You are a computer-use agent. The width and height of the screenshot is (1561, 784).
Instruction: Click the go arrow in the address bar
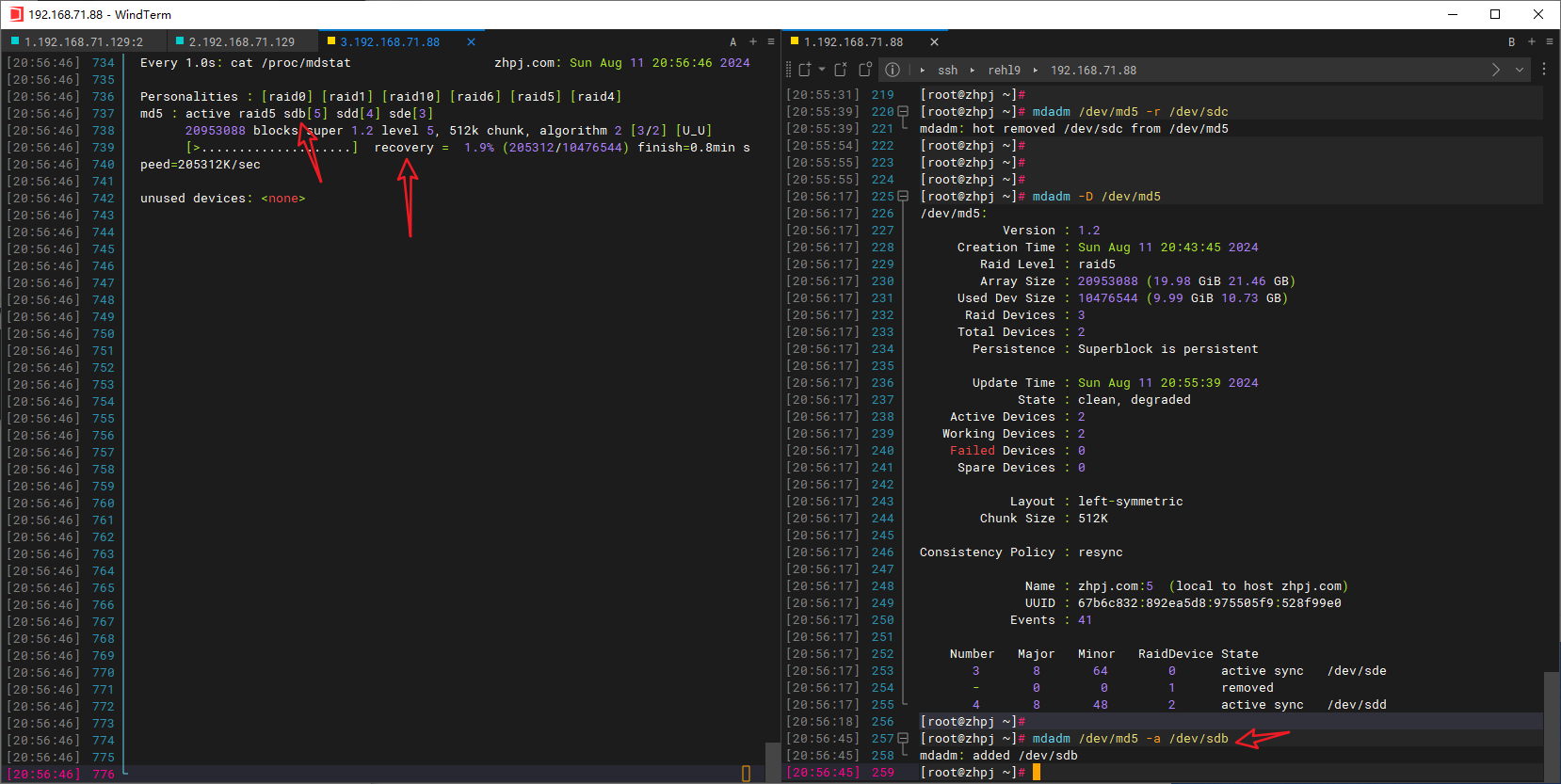pos(1496,70)
